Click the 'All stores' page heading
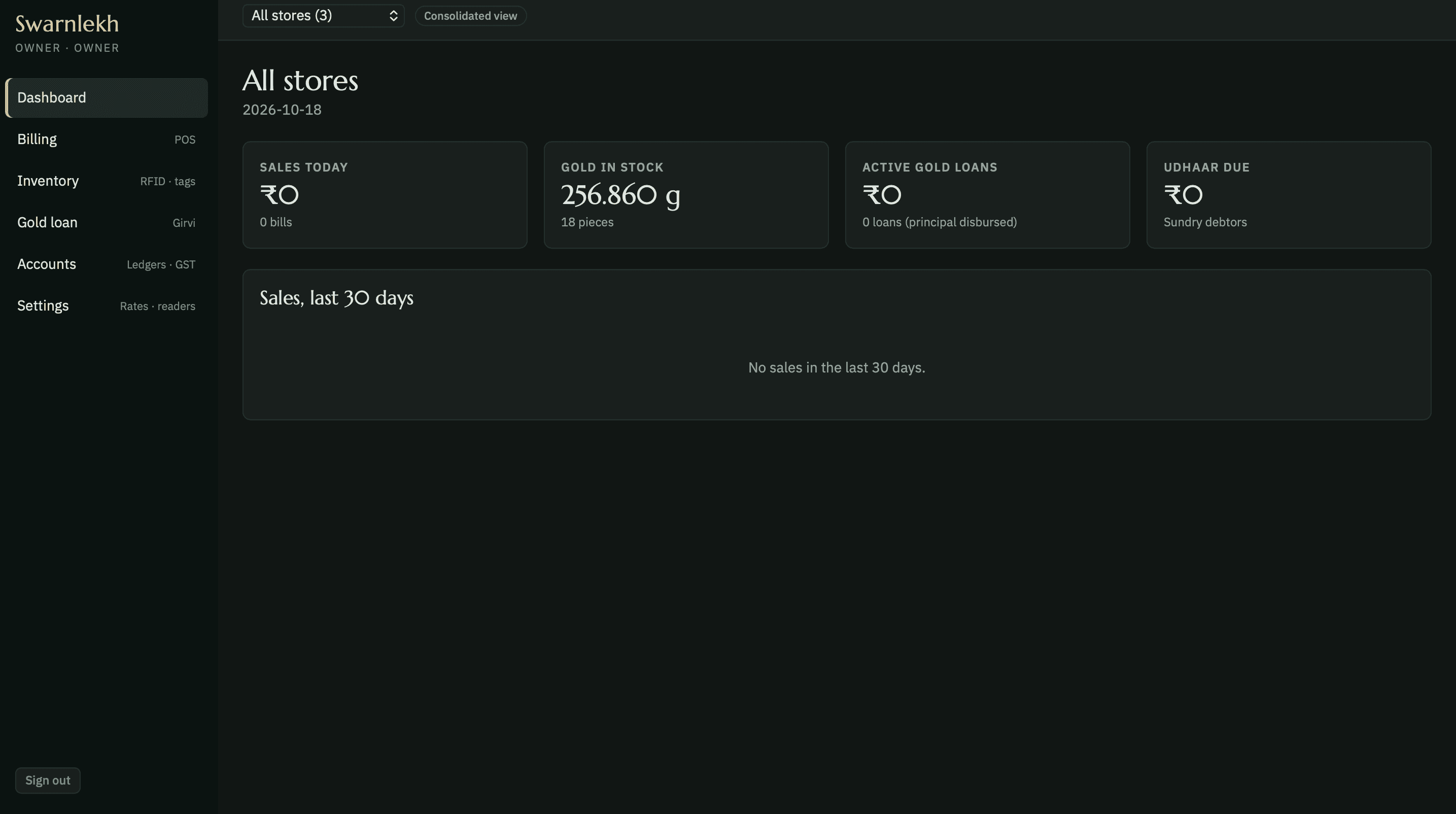 pos(300,80)
